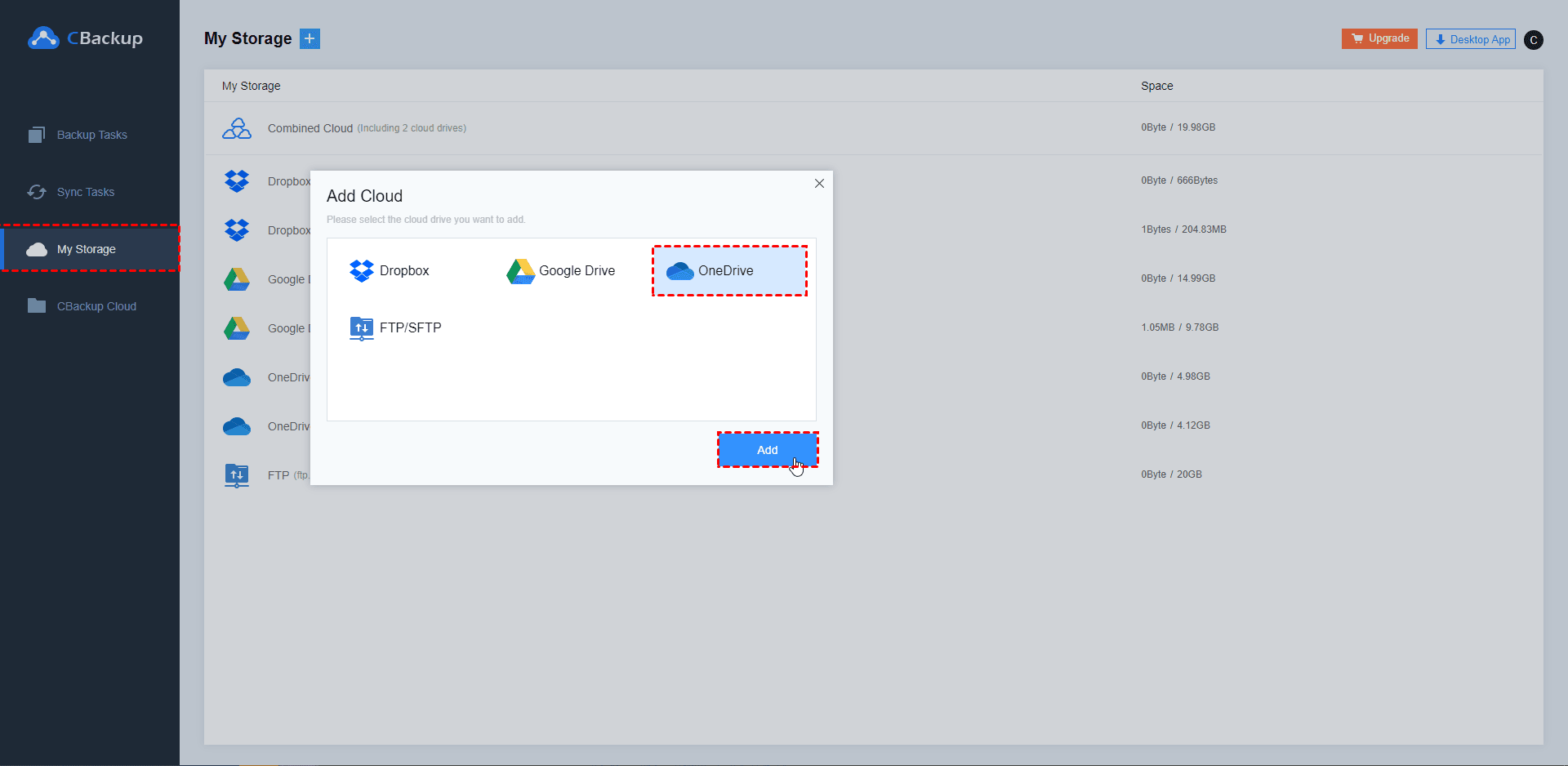
Task: Click the Space column header
Action: point(1157,86)
